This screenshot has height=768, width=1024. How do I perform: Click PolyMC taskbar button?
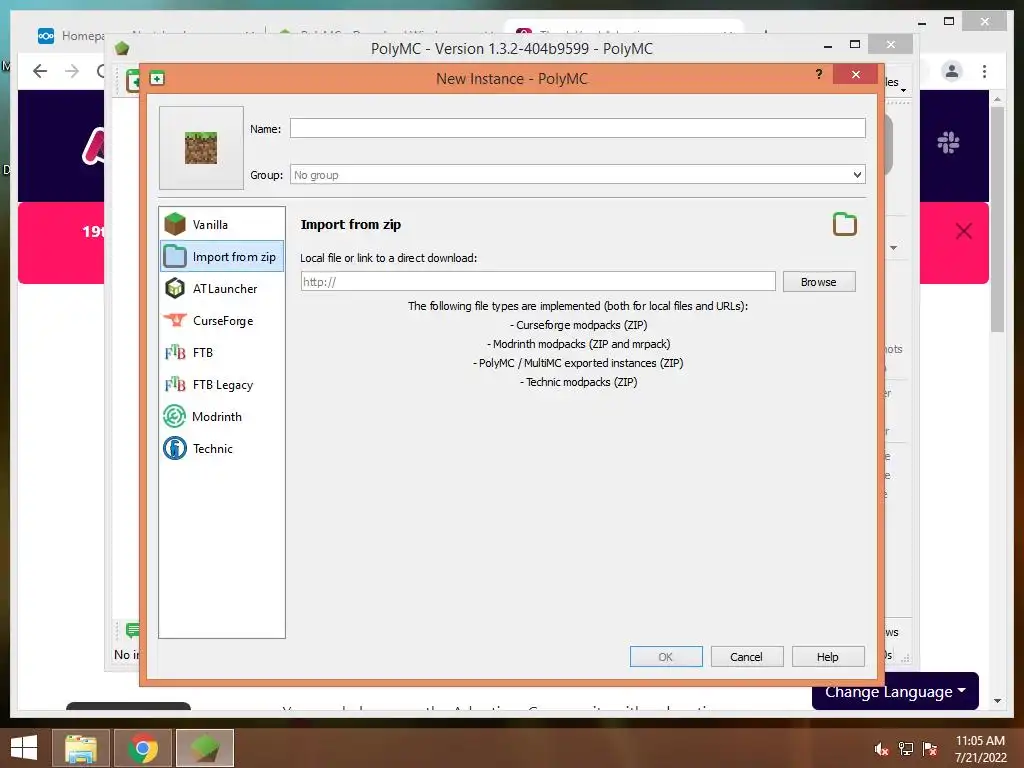pos(205,748)
